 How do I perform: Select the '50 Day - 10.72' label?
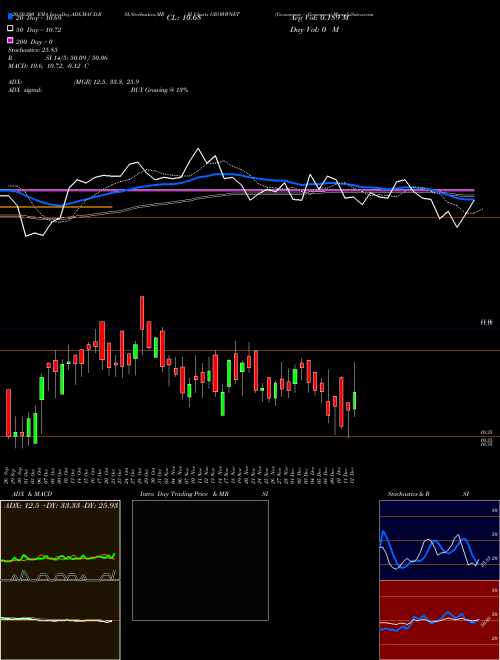(x=39, y=30)
